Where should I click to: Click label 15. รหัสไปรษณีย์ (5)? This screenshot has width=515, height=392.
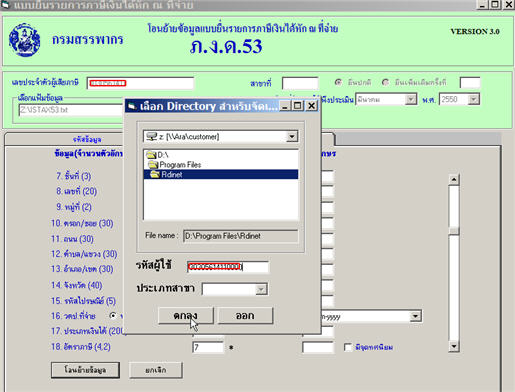click(x=83, y=301)
